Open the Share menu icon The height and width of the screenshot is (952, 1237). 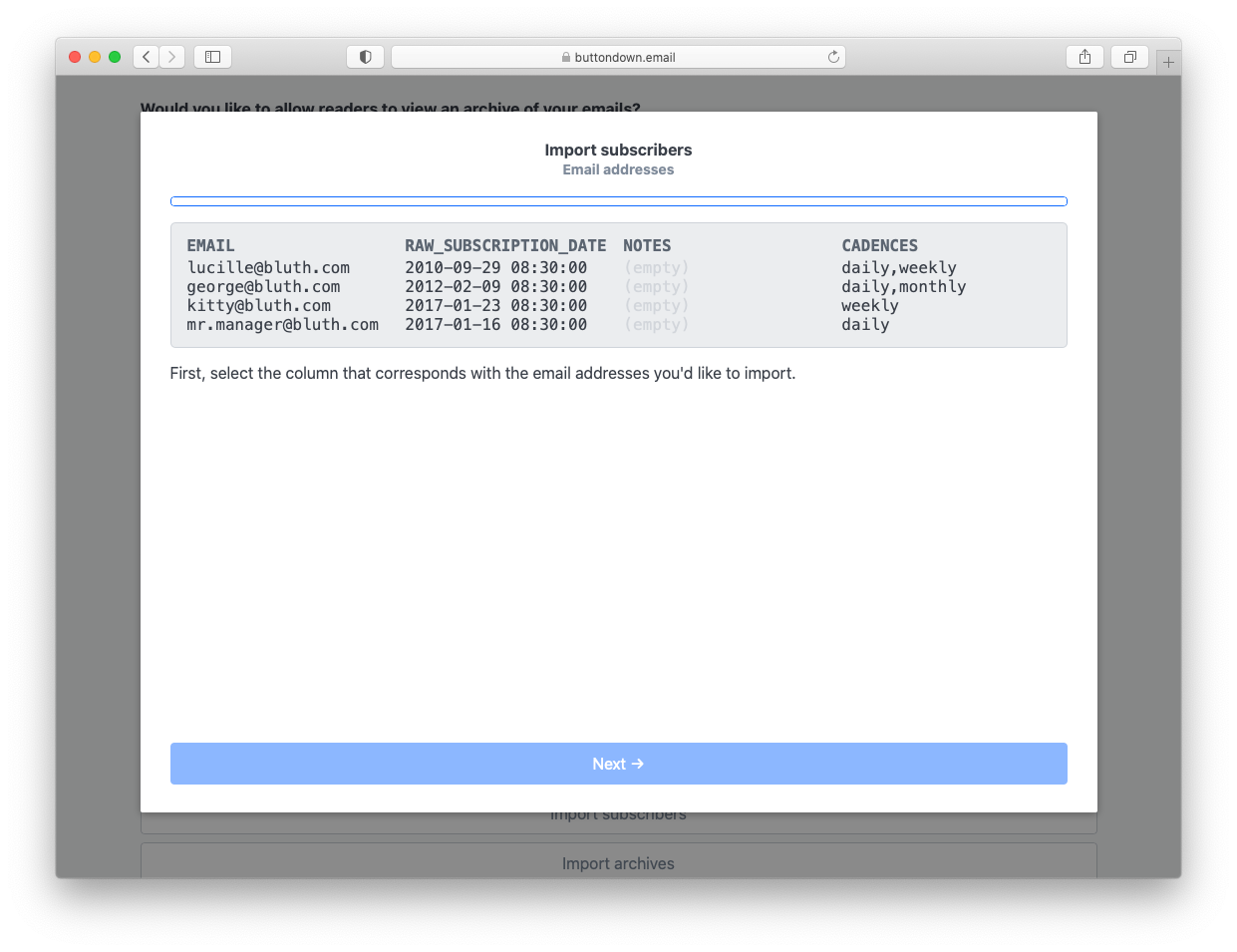(x=1084, y=57)
